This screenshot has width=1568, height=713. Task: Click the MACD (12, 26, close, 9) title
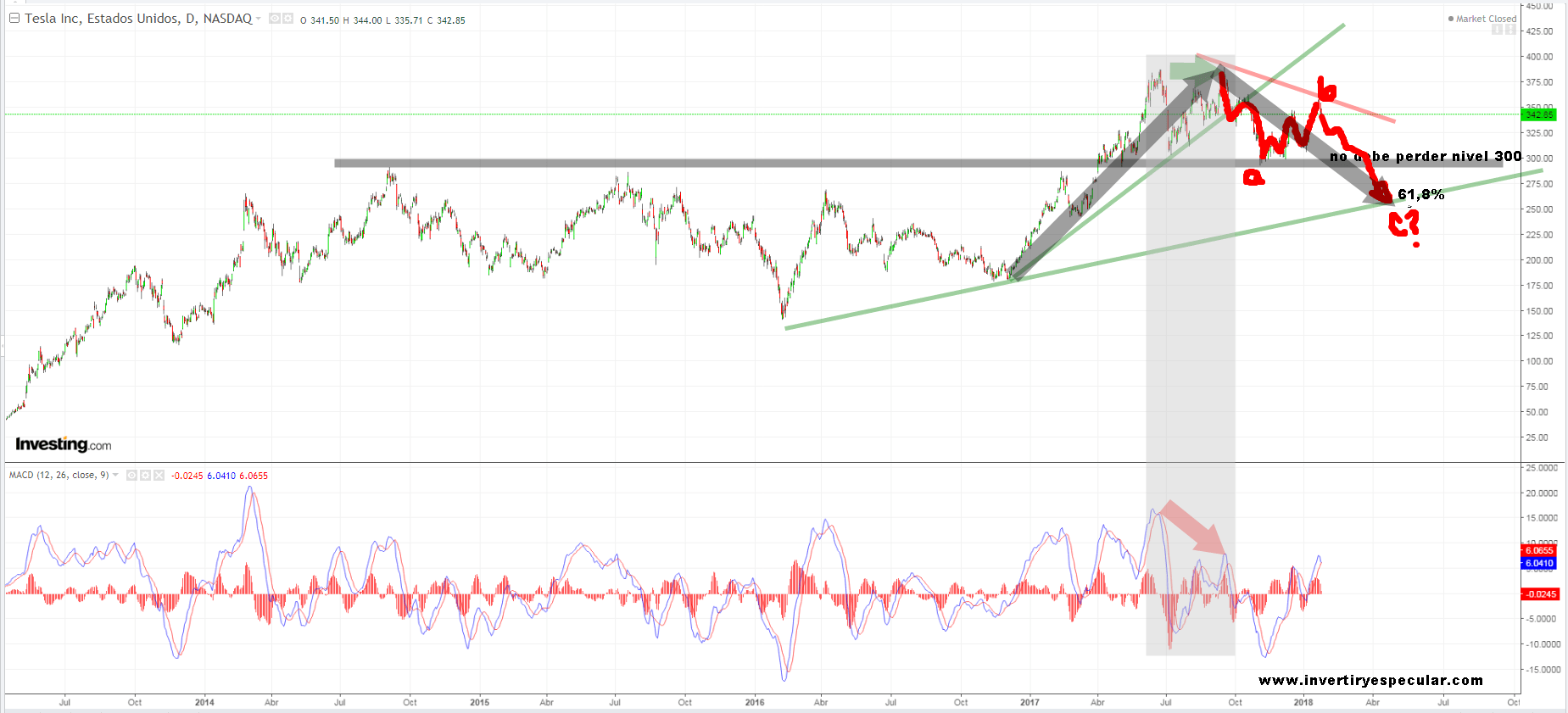tap(59, 475)
